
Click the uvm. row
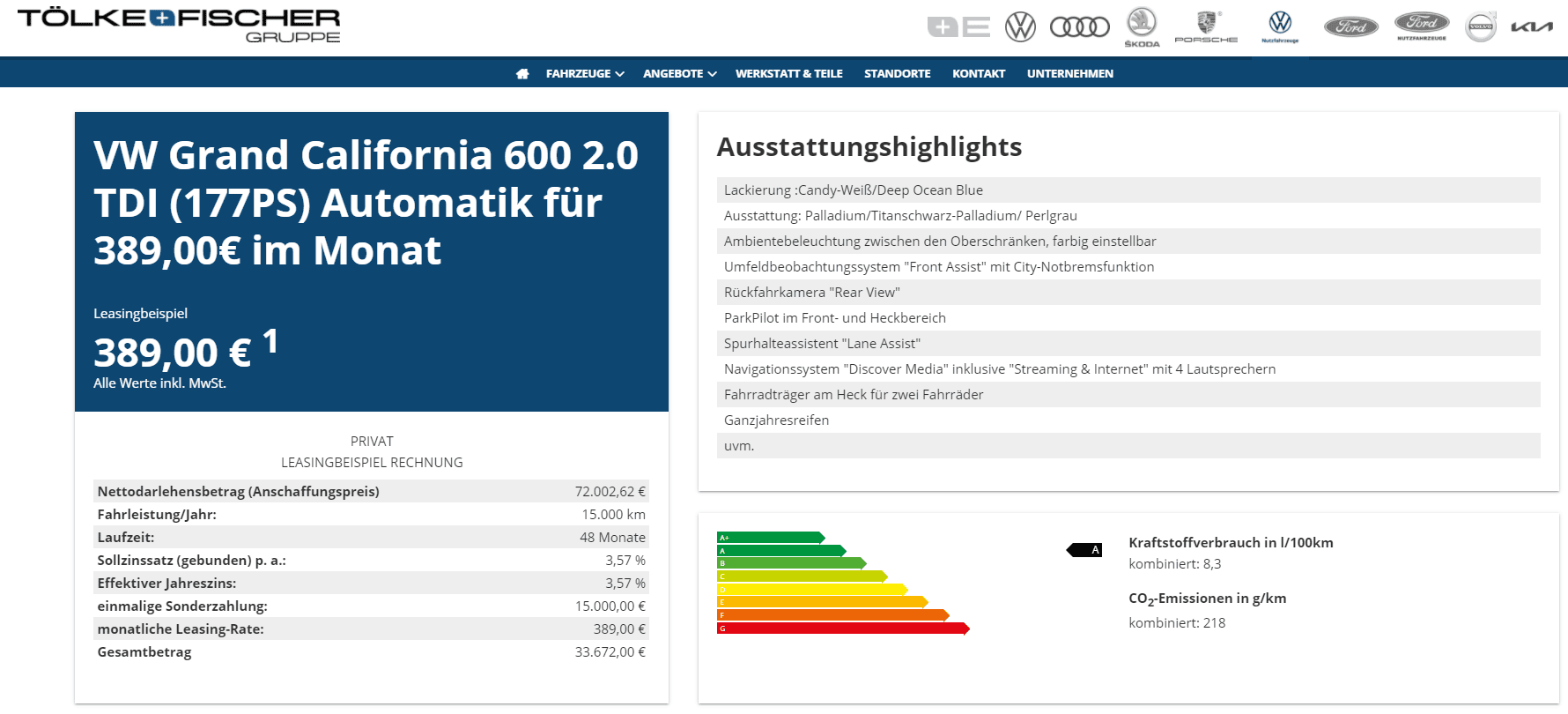[x=1128, y=446]
